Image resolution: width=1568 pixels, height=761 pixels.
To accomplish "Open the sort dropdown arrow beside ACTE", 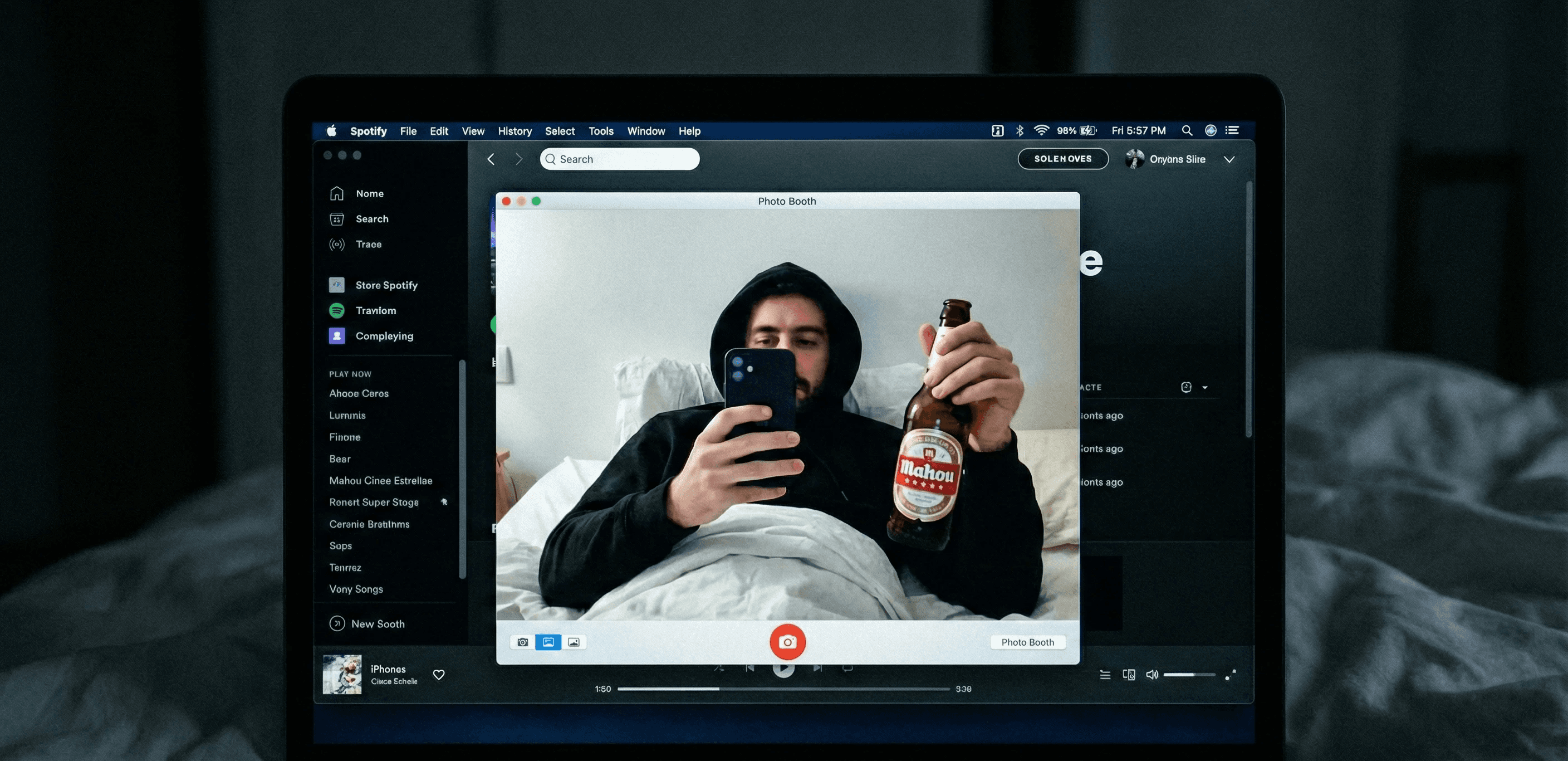I will (1204, 388).
